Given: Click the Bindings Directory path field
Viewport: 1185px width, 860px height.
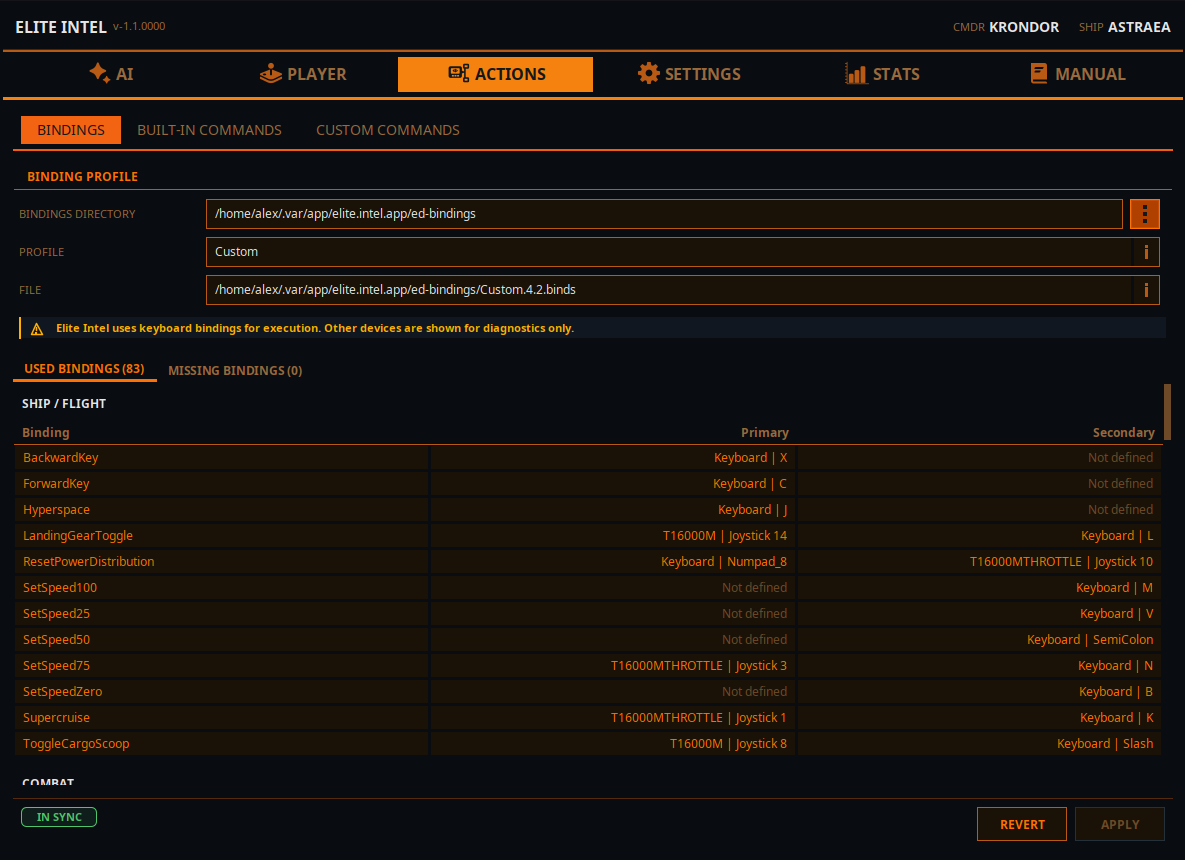Looking at the screenshot, I should pyautogui.click(x=664, y=214).
